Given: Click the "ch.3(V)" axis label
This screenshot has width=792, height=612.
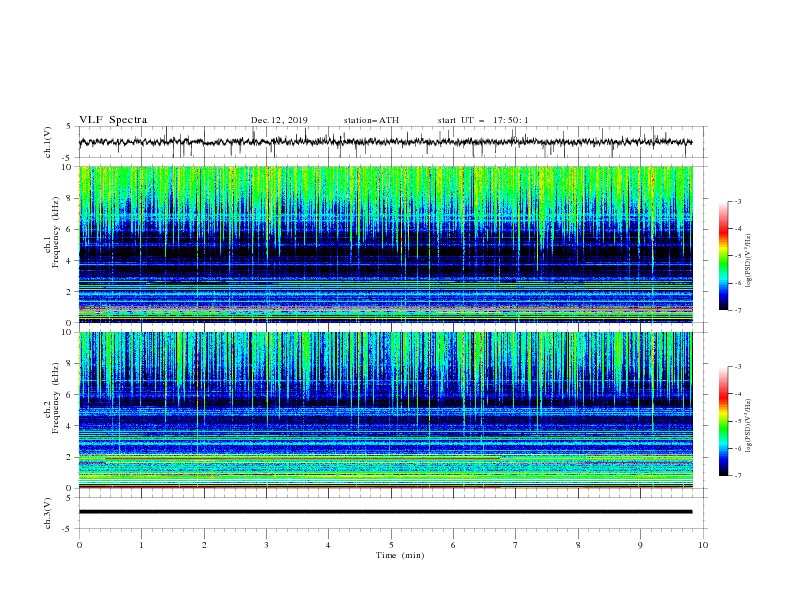Looking at the screenshot, I should coord(48,513).
